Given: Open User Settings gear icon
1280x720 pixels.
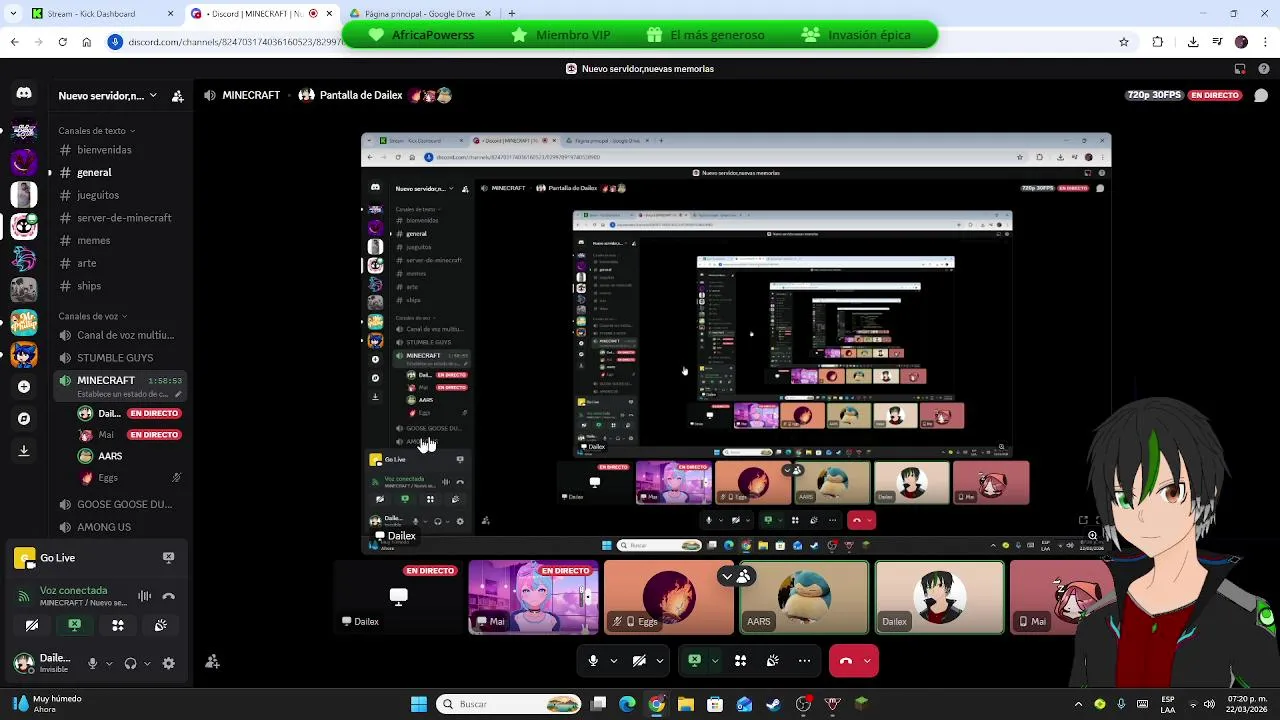Looking at the screenshot, I should pos(168,663).
